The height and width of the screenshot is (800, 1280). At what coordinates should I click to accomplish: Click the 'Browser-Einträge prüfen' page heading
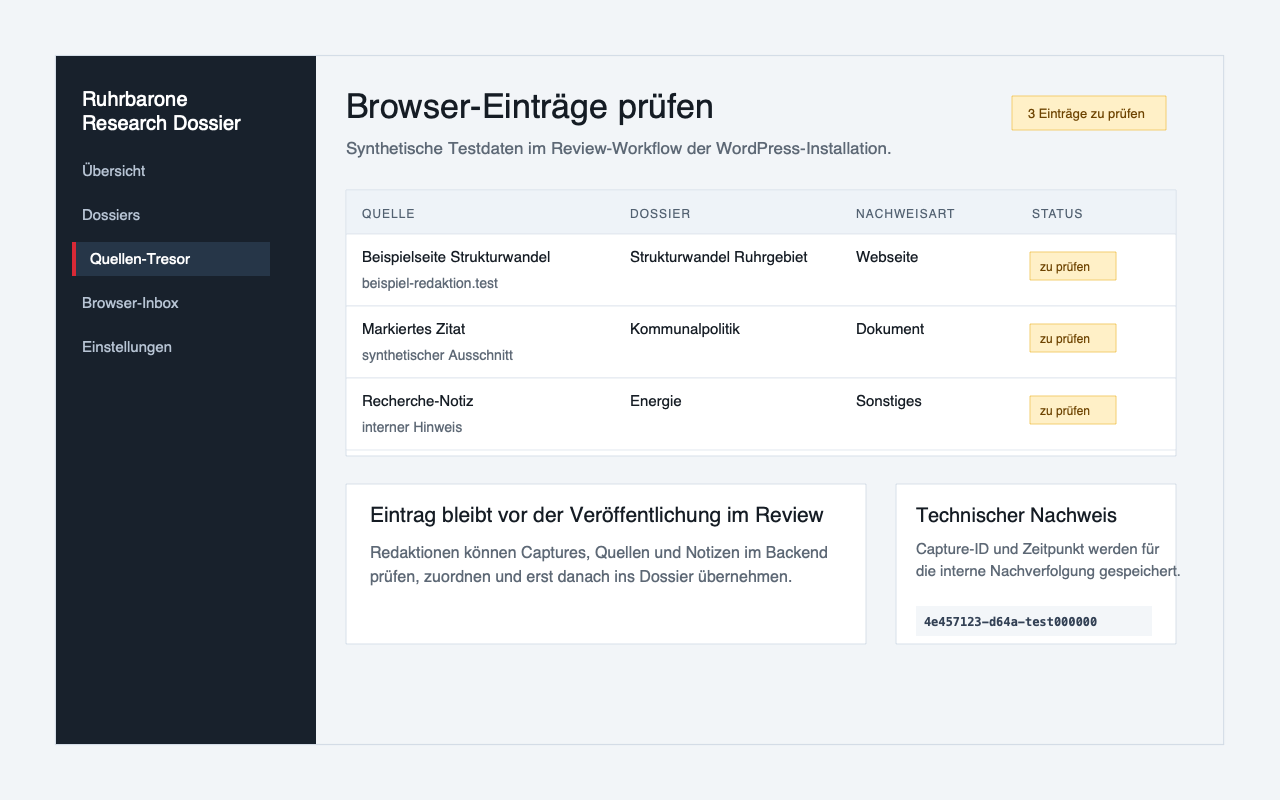tap(530, 107)
